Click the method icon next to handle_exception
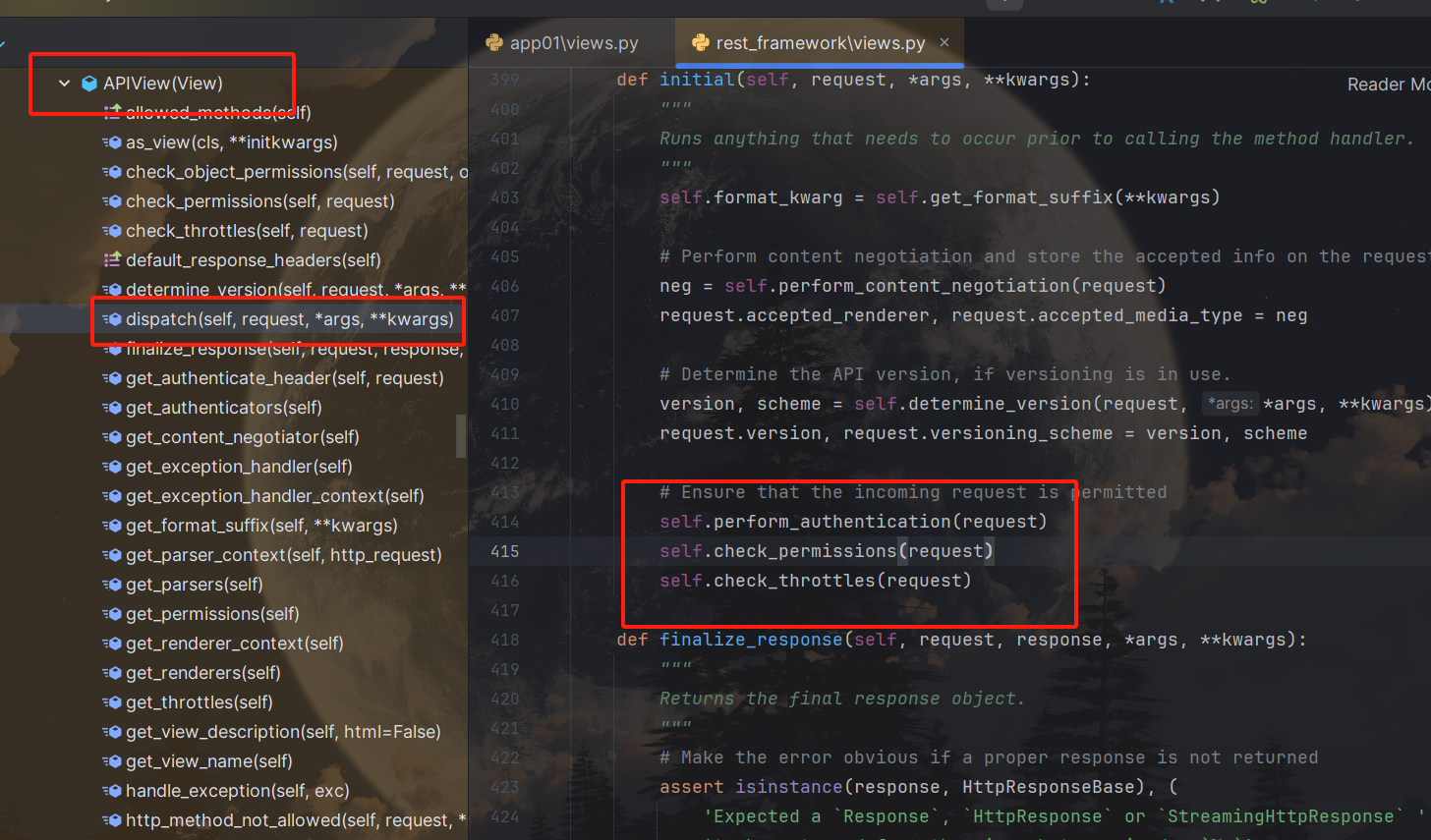This screenshot has height=840, width=1431. coord(112,791)
